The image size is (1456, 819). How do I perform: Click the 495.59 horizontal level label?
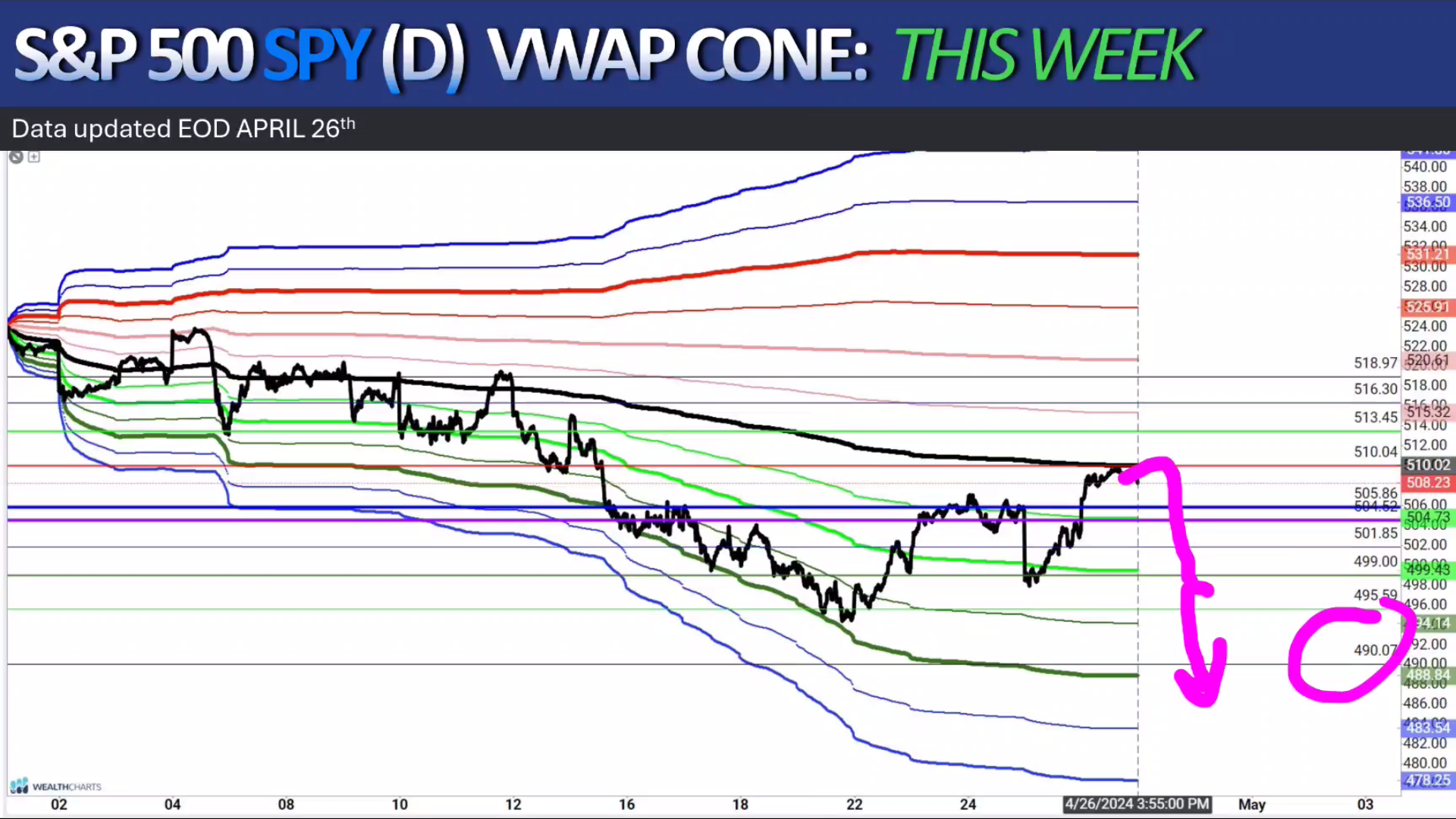tap(1376, 595)
